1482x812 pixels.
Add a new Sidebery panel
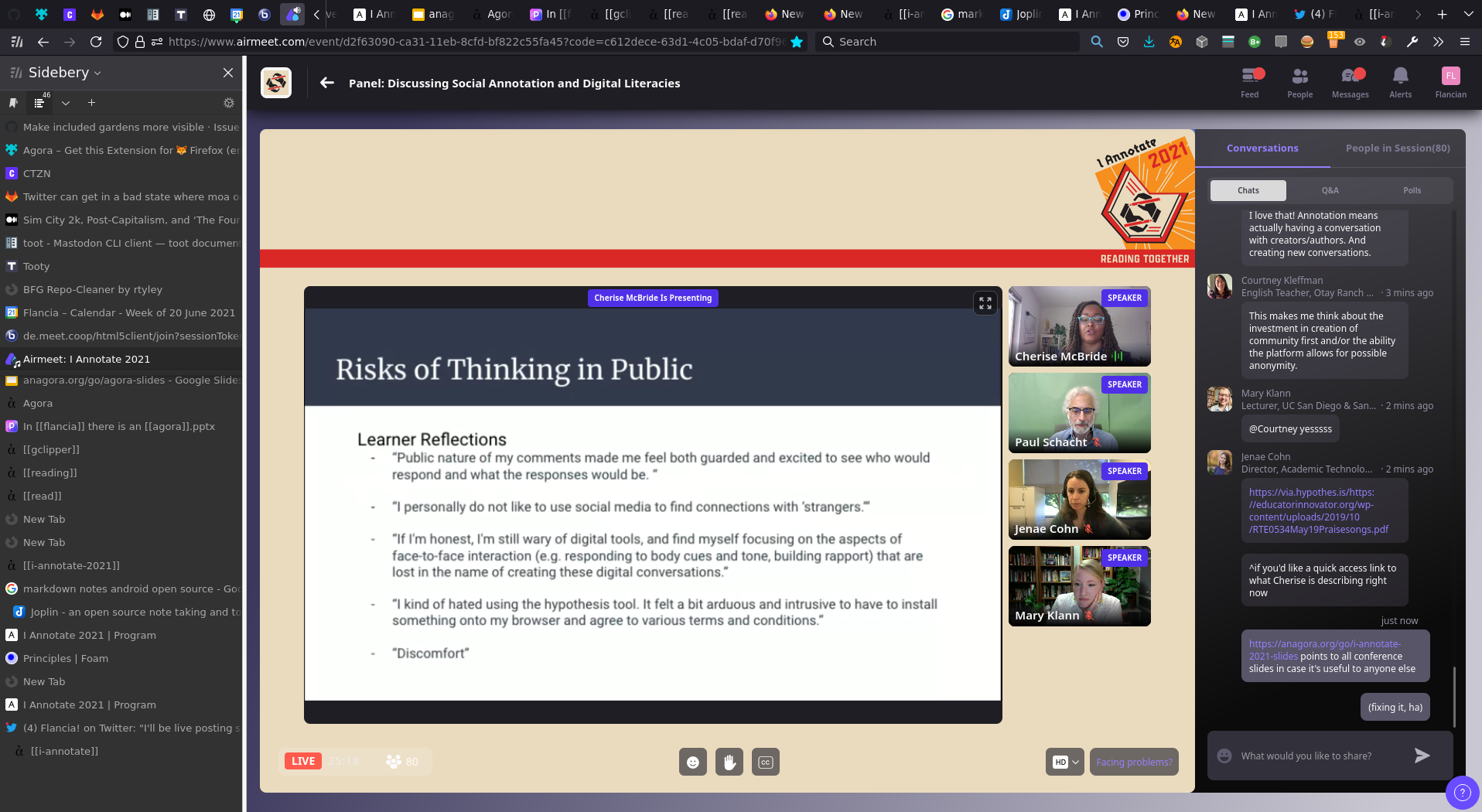(91, 103)
